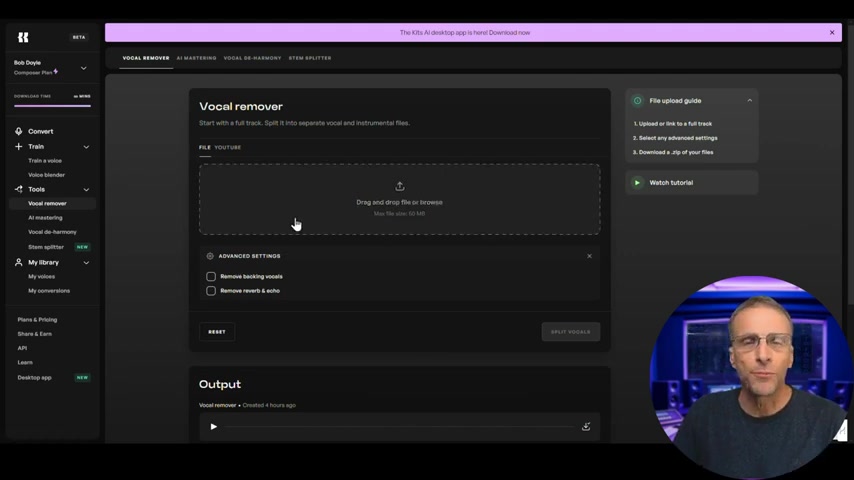854x480 pixels.
Task: Open API link in sidebar
Action: 22,348
